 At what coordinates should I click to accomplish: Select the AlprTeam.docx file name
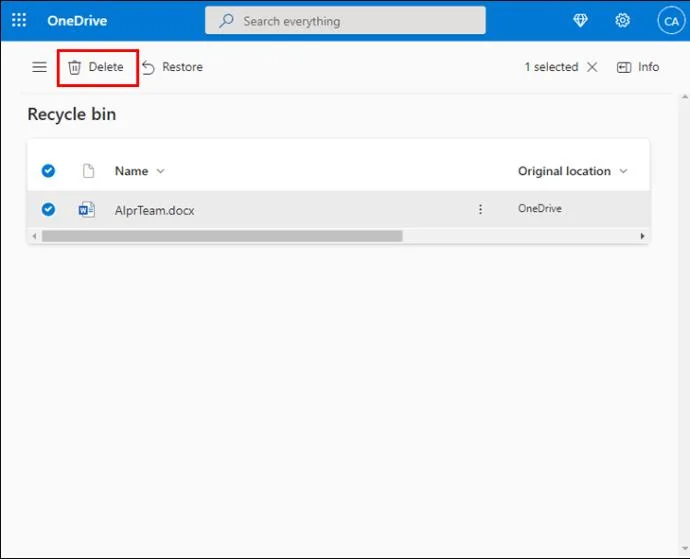154,210
